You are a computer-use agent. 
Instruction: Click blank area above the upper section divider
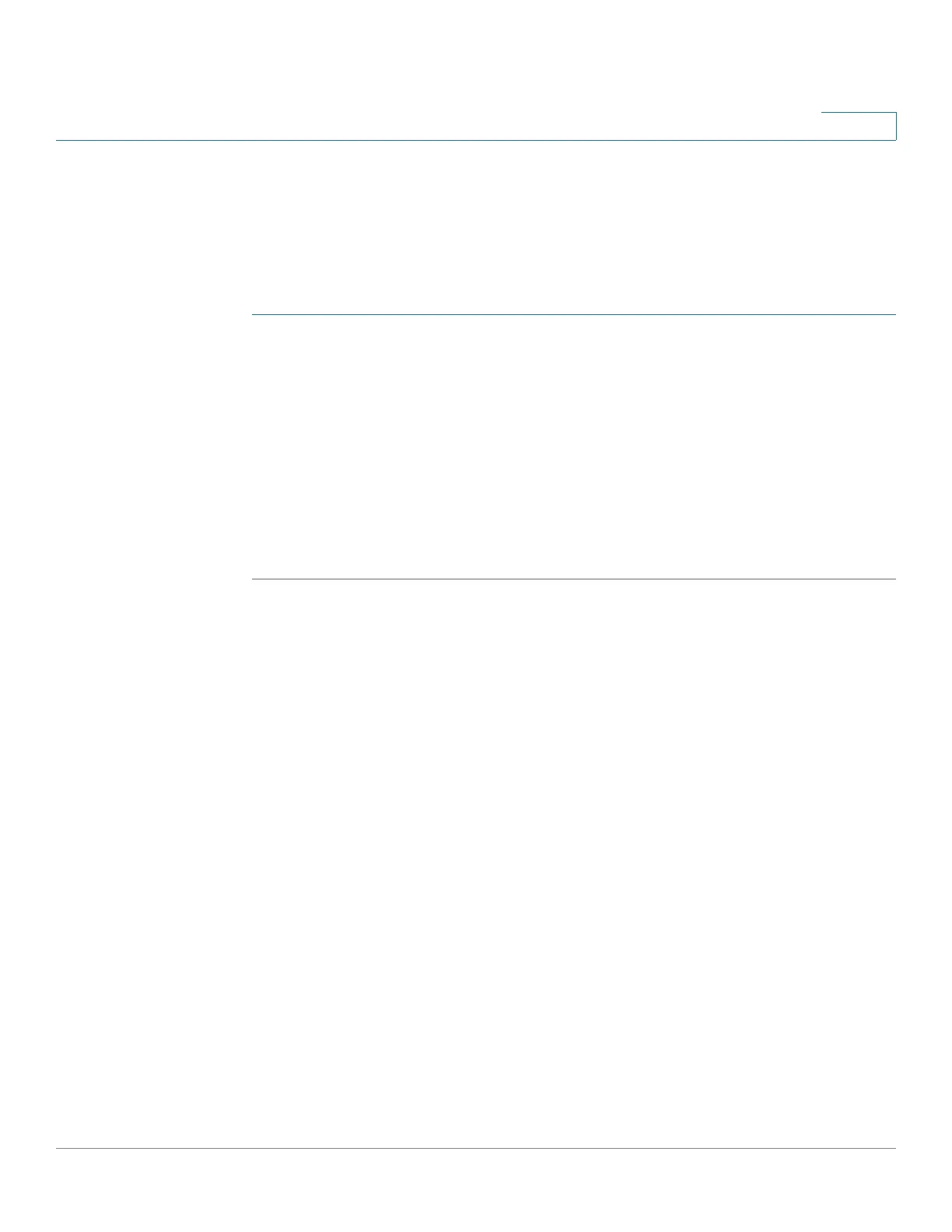(574, 228)
